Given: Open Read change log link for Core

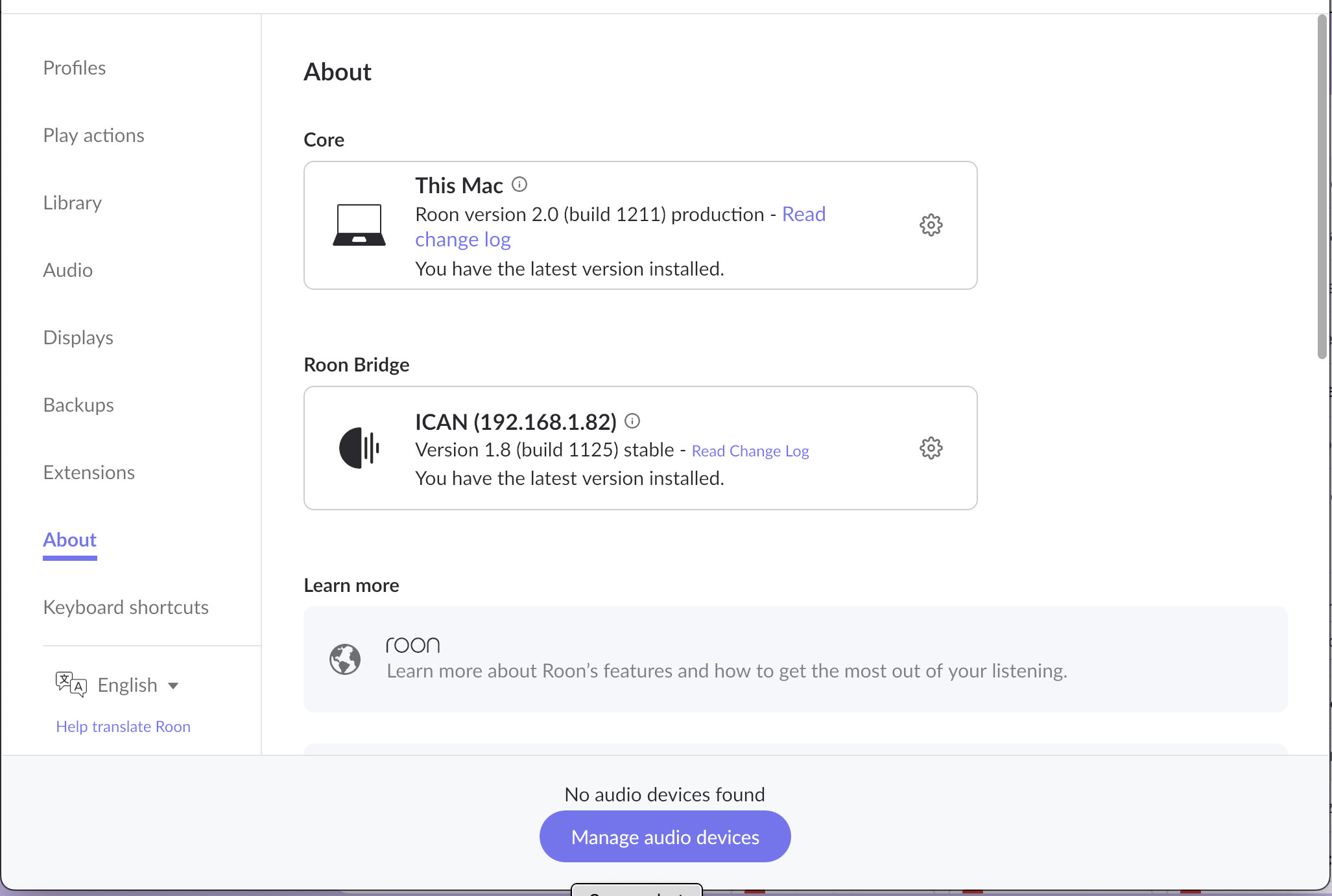Looking at the screenshot, I should pos(463,240).
